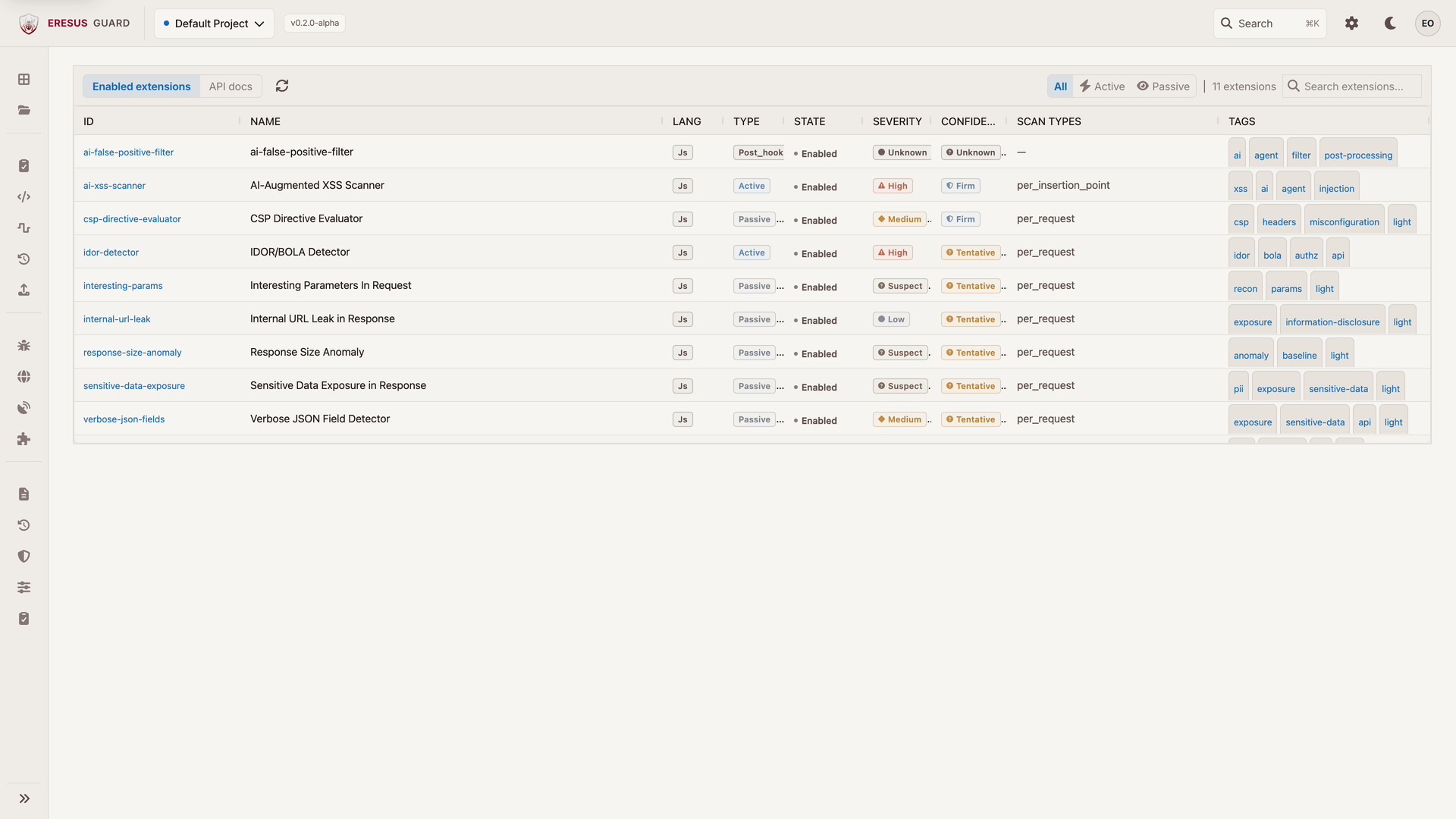Open the global Search box
Screen dimensions: 1456x819
point(1269,24)
